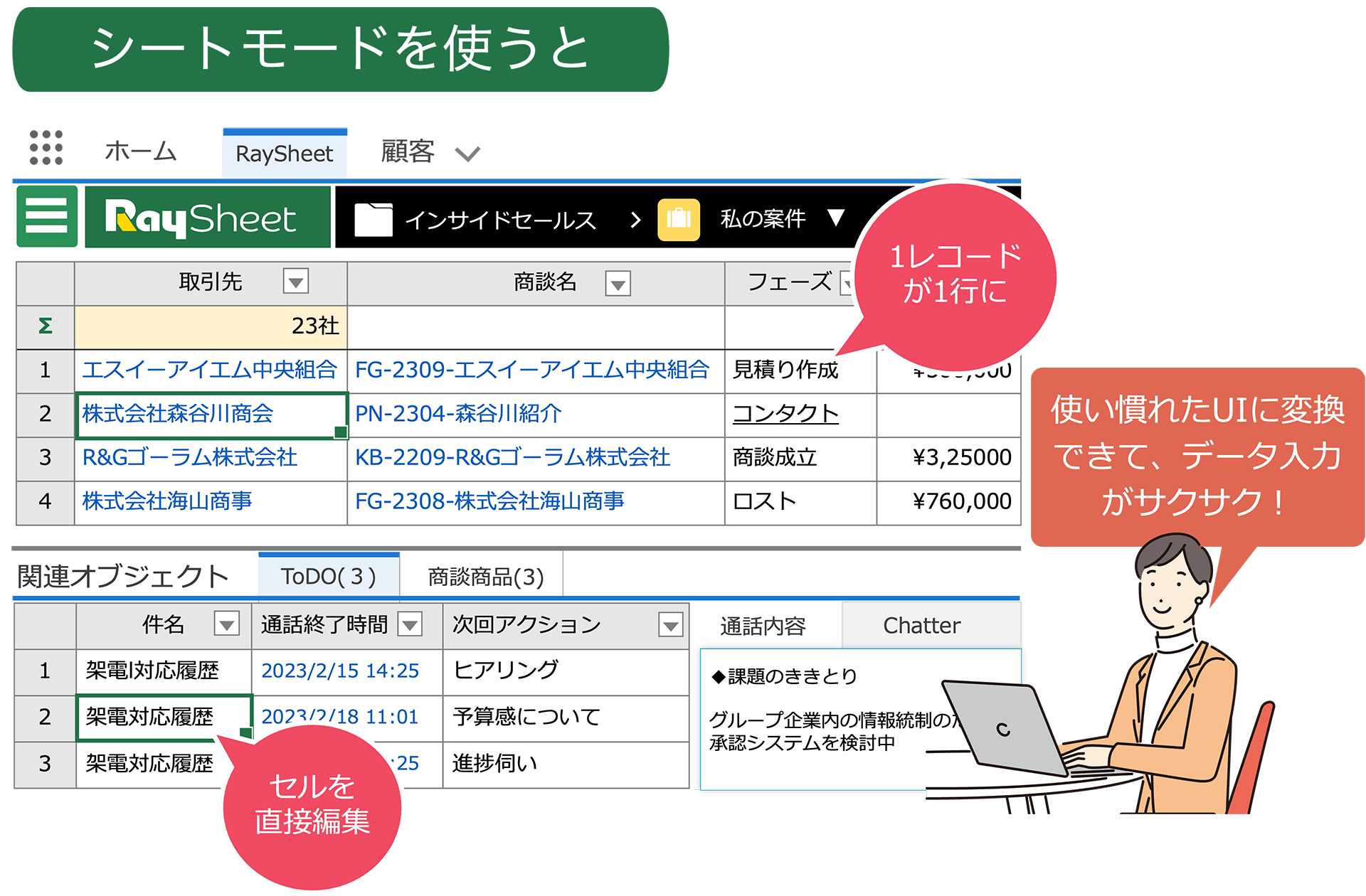Viewport: 1366px width, 896px height.
Task: Open the app launcher dots grid
Action: [46, 148]
